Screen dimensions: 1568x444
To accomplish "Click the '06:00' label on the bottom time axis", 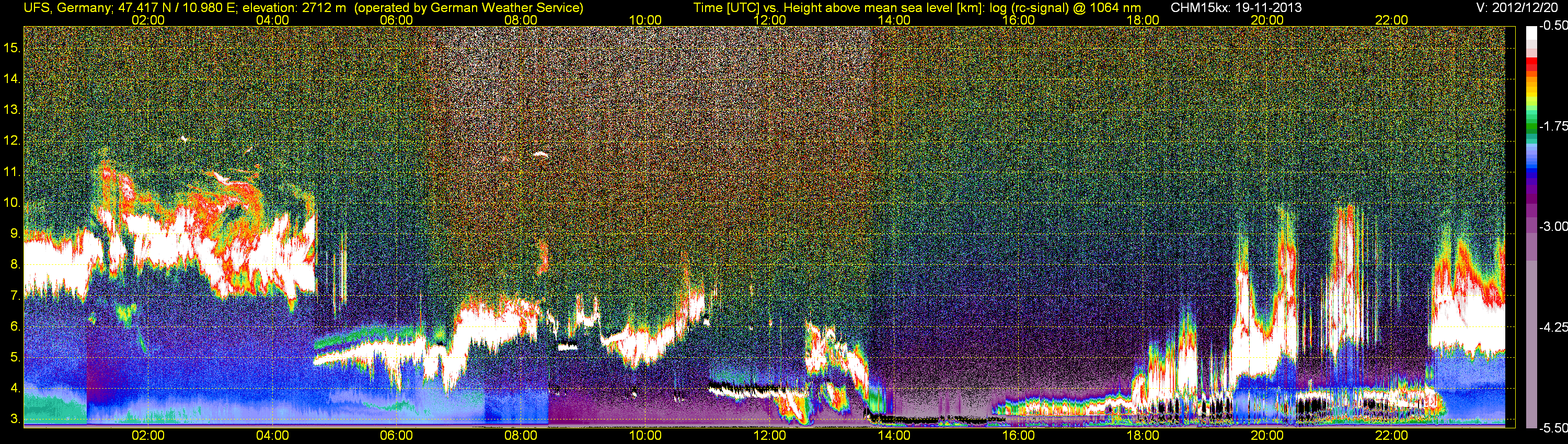I will (396, 436).
